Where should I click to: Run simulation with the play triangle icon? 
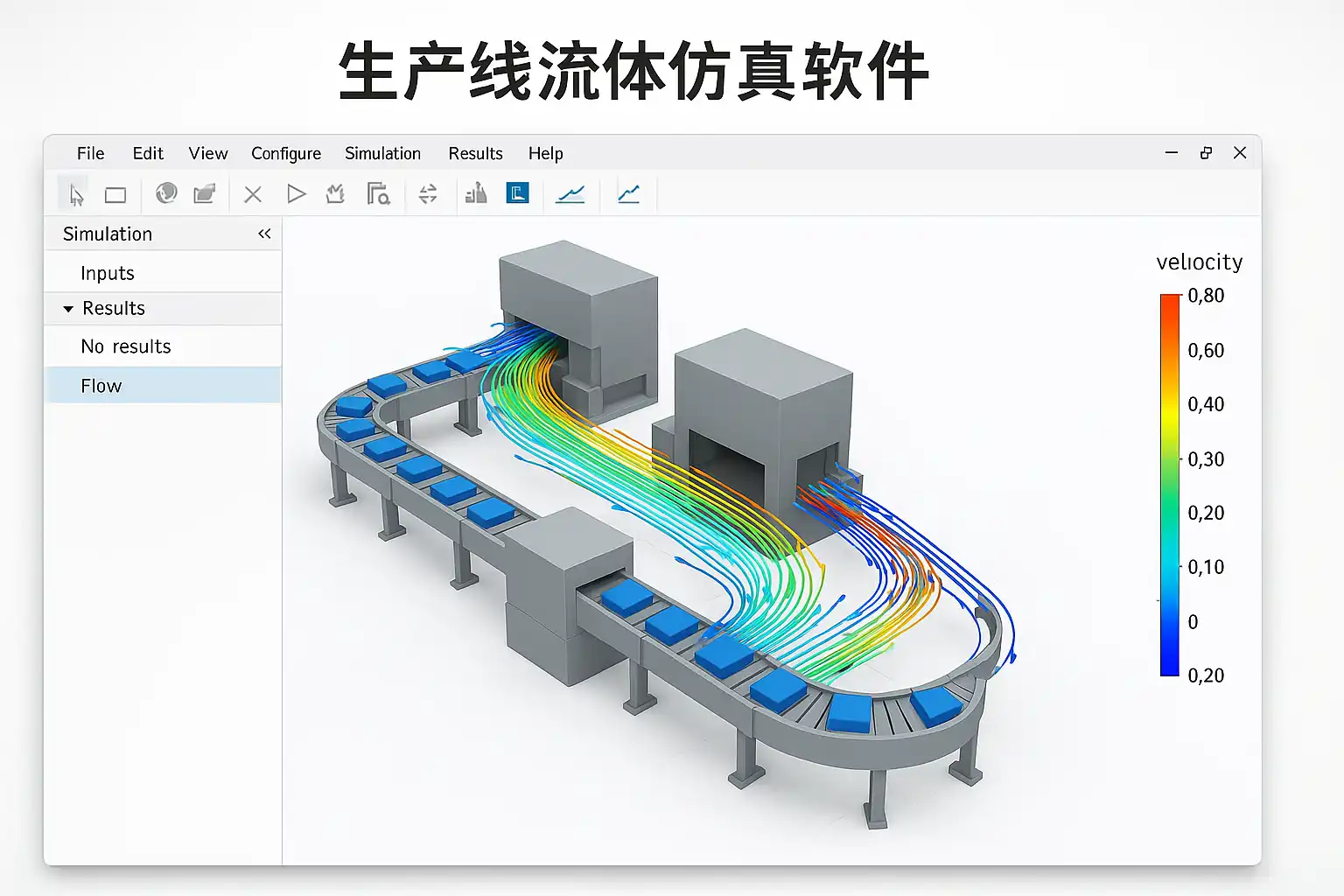[x=297, y=193]
